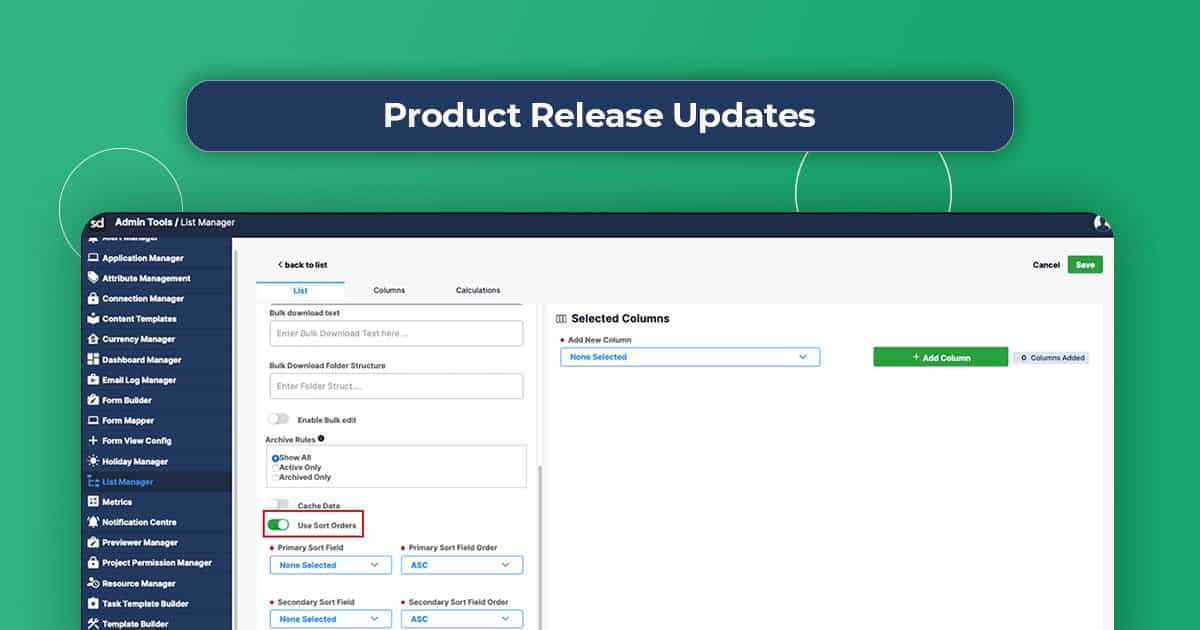Click the Project Permission Manager lock icon

93,563
